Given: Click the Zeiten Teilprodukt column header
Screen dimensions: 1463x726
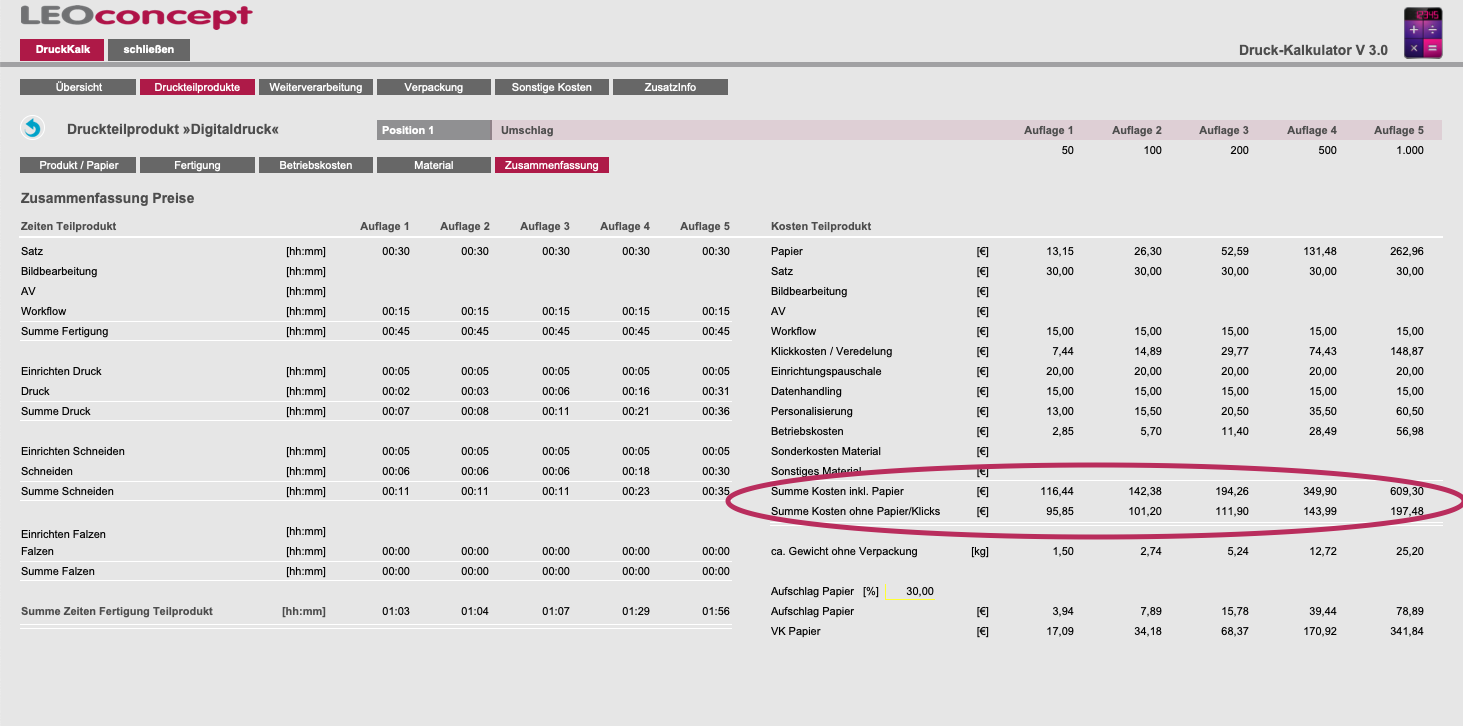Looking at the screenshot, I should pyautogui.click(x=68, y=226).
